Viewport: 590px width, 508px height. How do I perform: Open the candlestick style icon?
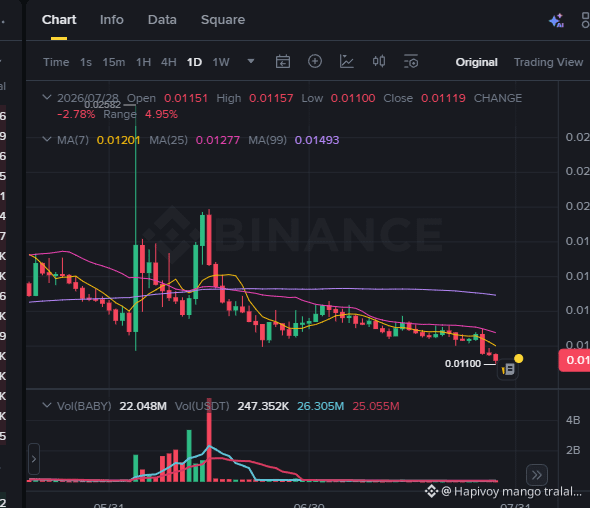coord(379,61)
